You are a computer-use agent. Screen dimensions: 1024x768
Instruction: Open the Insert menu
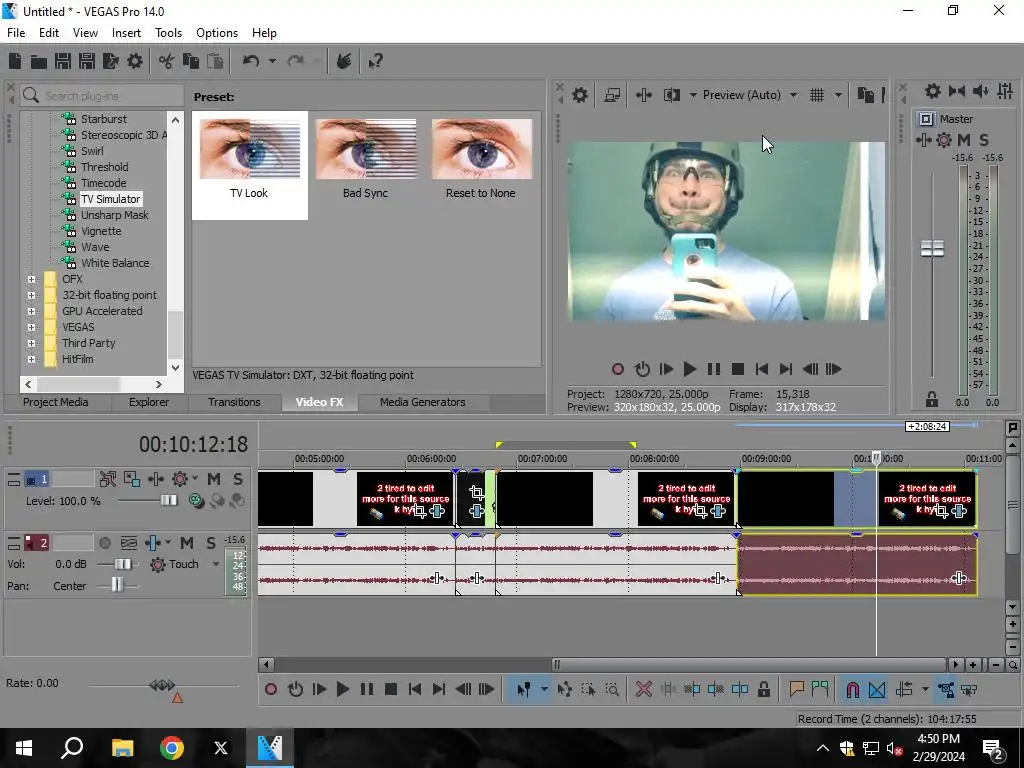pos(126,33)
